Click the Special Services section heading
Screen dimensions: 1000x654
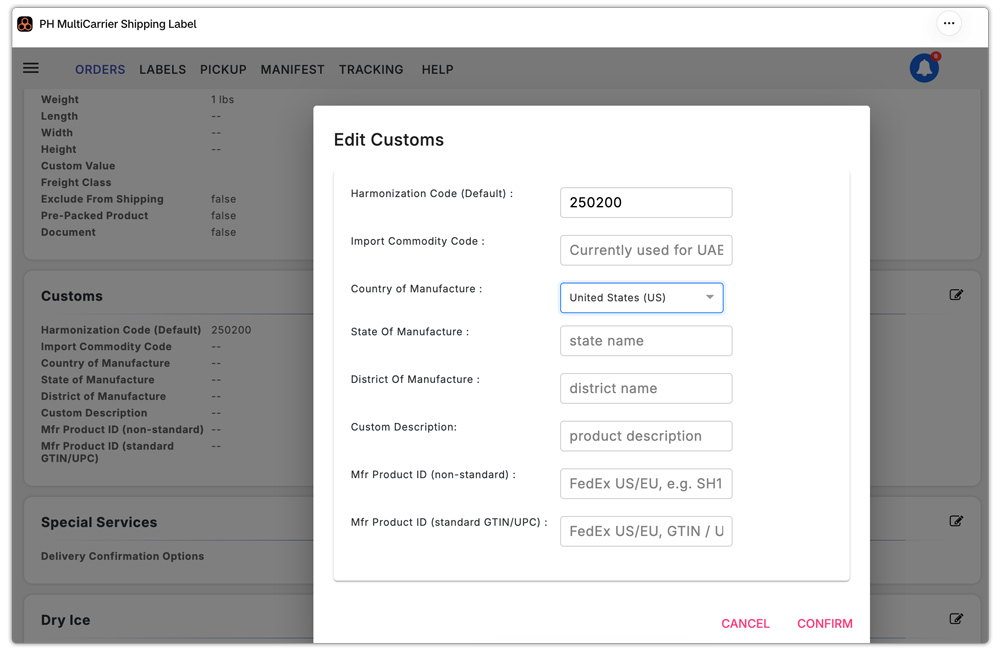99,522
